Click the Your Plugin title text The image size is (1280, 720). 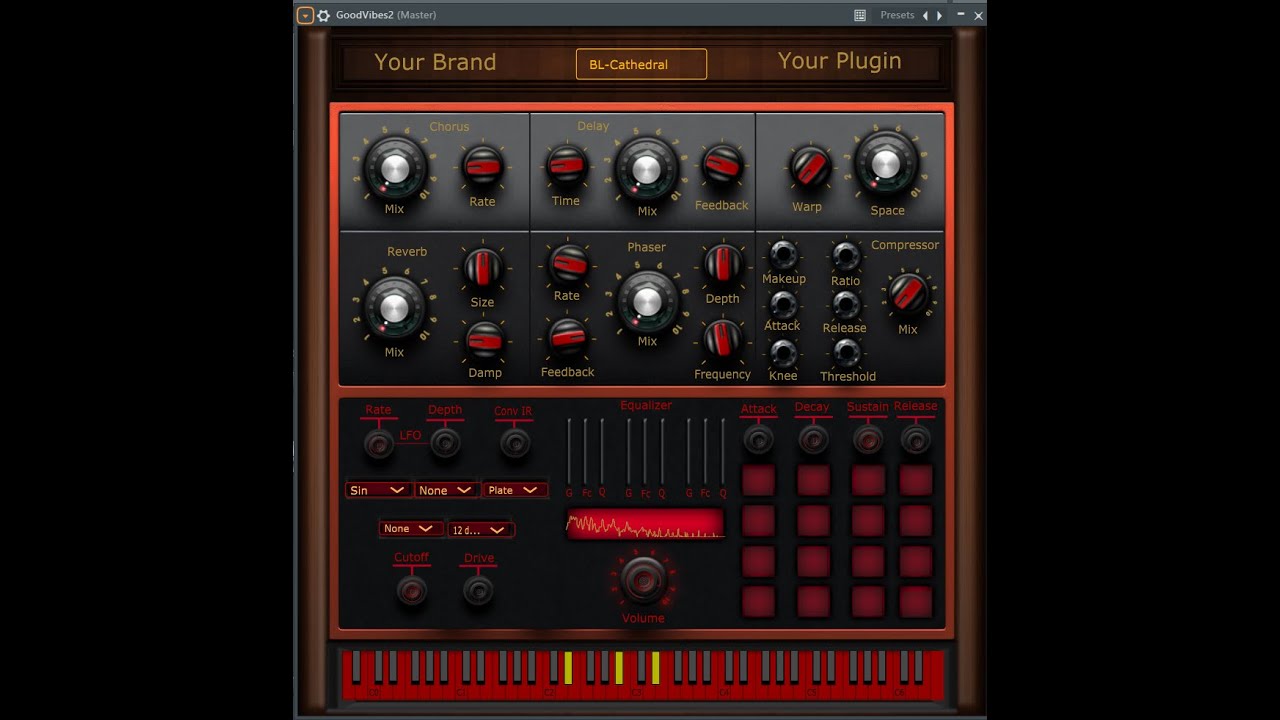coord(840,61)
